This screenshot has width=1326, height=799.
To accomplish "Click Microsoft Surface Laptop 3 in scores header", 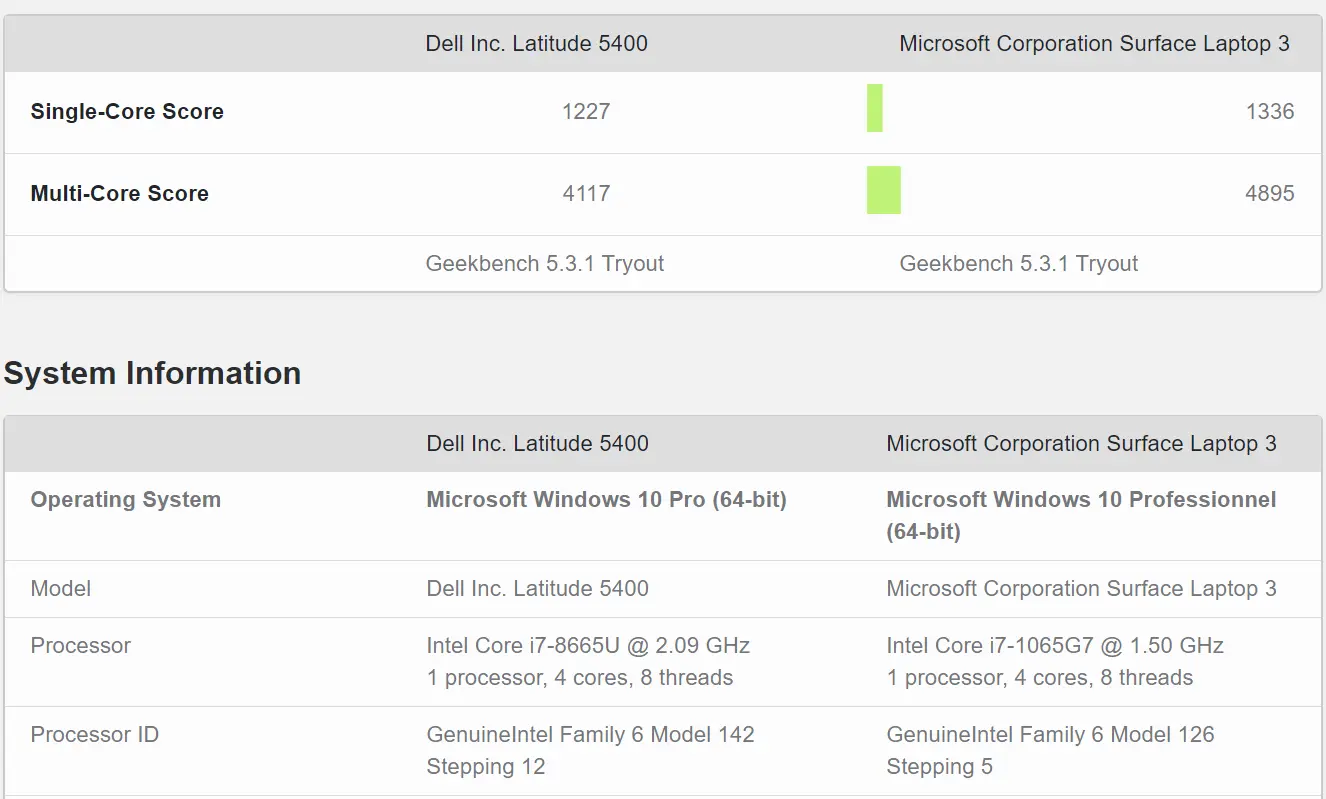I will [x=1095, y=43].
